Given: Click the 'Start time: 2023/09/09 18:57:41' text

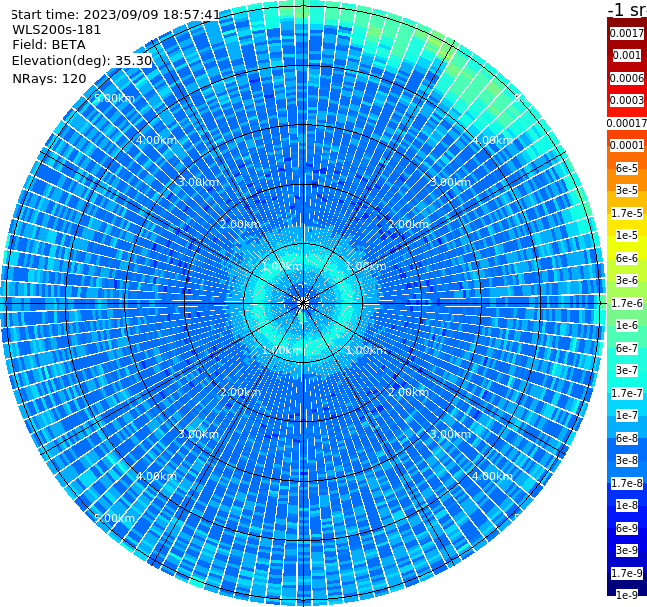Looking at the screenshot, I should (x=115, y=15).
